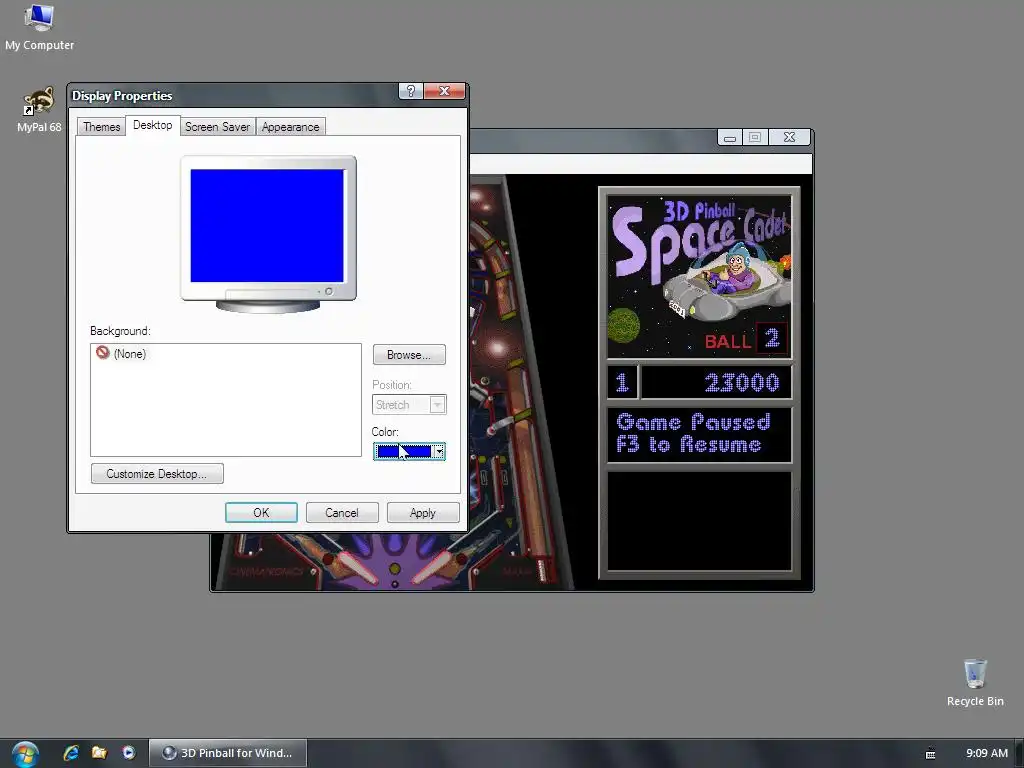Select the (None) background entry
Viewport: 1024px width, 768px height.
click(x=121, y=353)
